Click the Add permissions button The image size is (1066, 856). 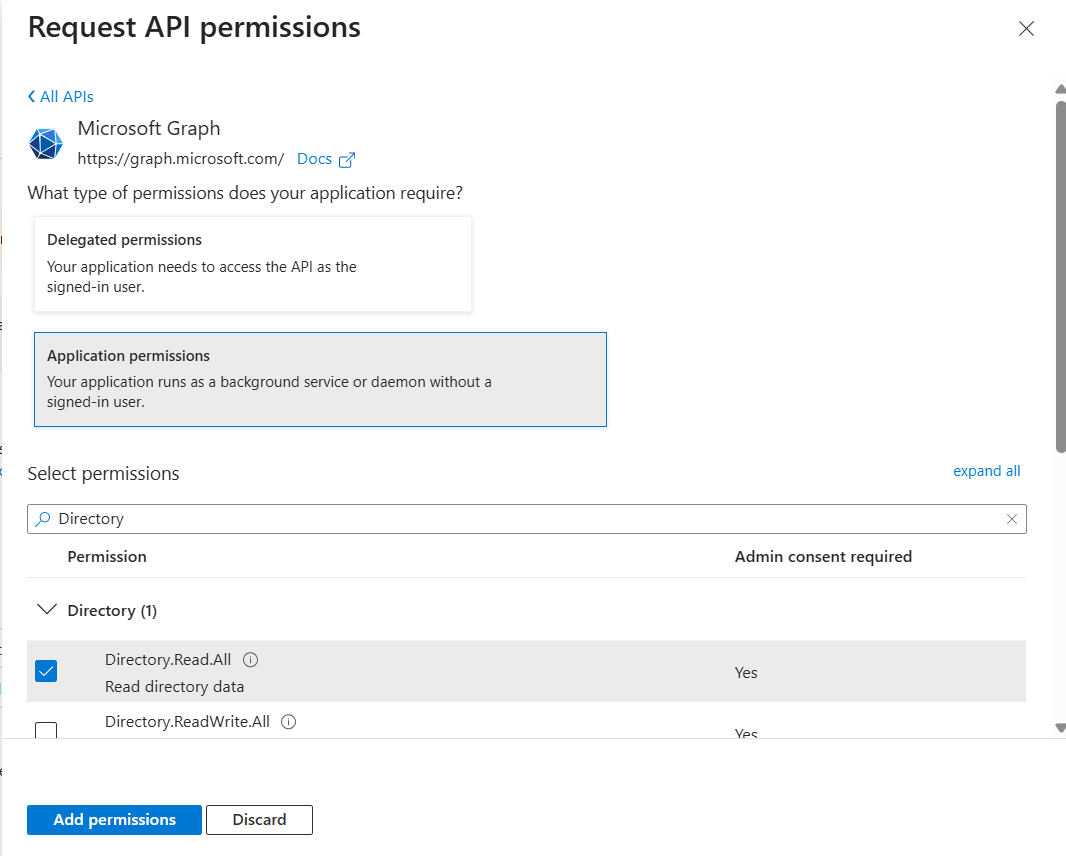click(114, 820)
